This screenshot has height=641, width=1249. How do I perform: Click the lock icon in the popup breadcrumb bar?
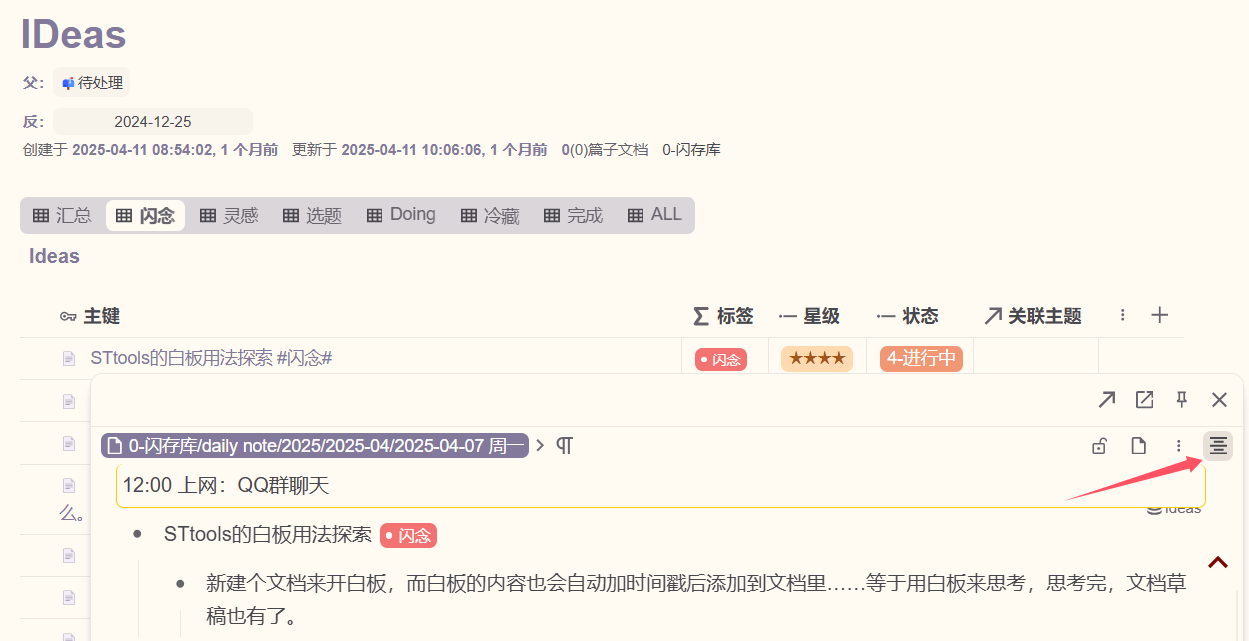(1099, 446)
